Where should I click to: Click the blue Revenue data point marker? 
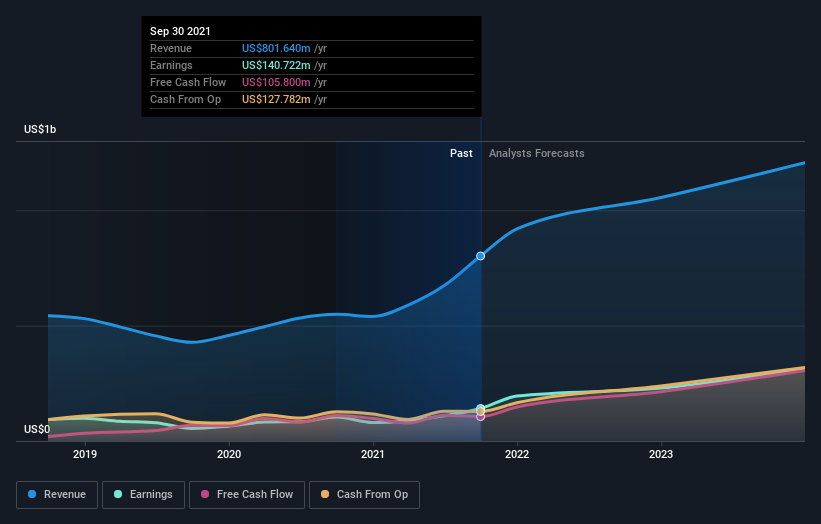coord(480,256)
